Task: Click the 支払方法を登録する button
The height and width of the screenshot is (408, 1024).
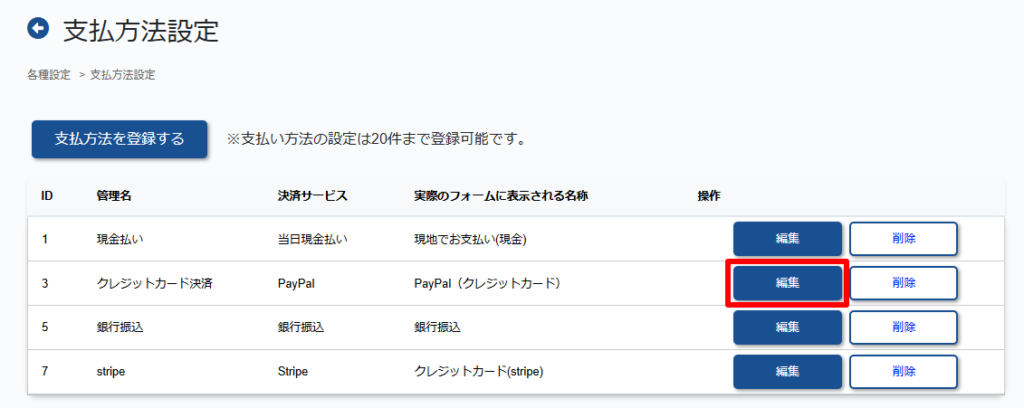Action: point(120,139)
